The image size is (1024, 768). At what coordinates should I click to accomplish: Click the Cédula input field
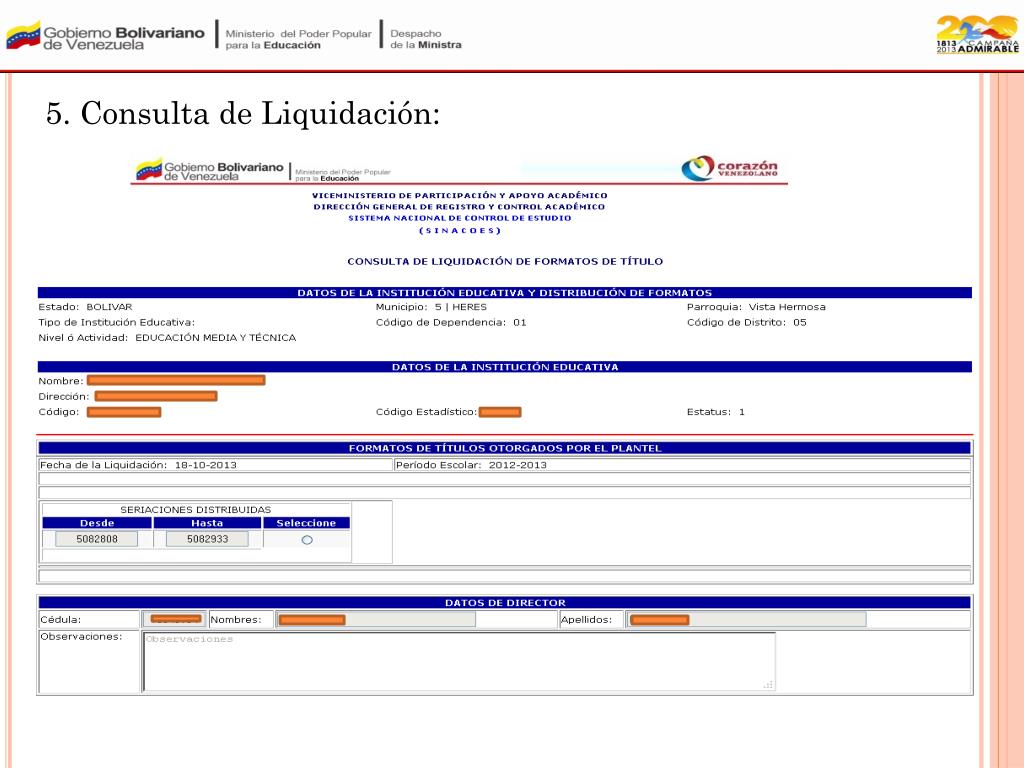point(174,619)
